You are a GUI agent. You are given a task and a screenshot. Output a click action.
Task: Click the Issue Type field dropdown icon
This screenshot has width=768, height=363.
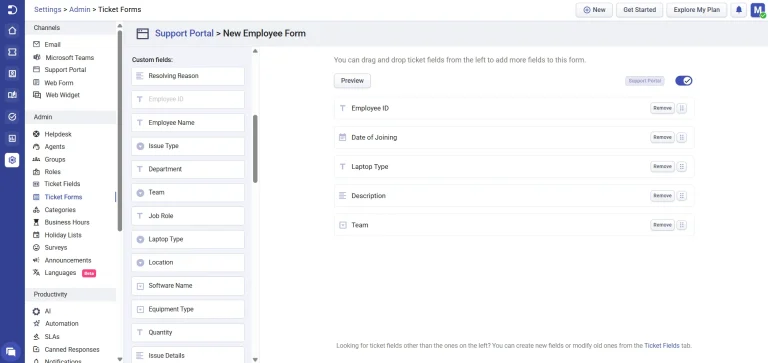point(140,146)
